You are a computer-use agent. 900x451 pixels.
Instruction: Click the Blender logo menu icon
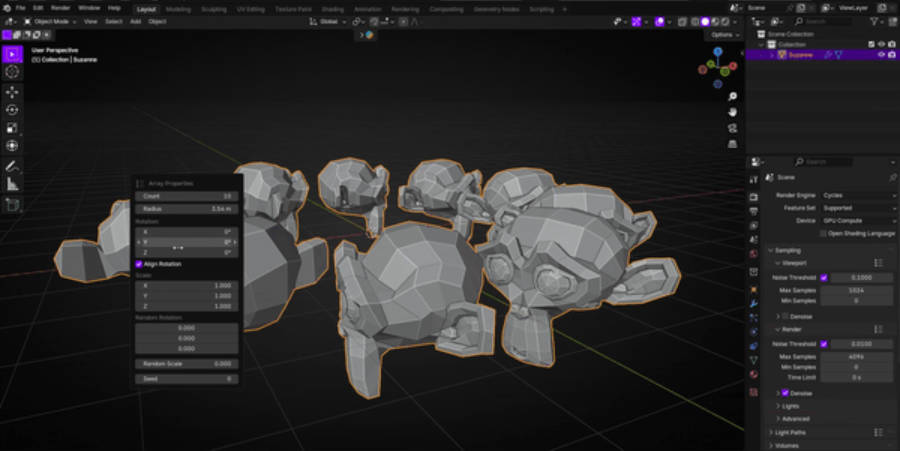click(x=7, y=8)
